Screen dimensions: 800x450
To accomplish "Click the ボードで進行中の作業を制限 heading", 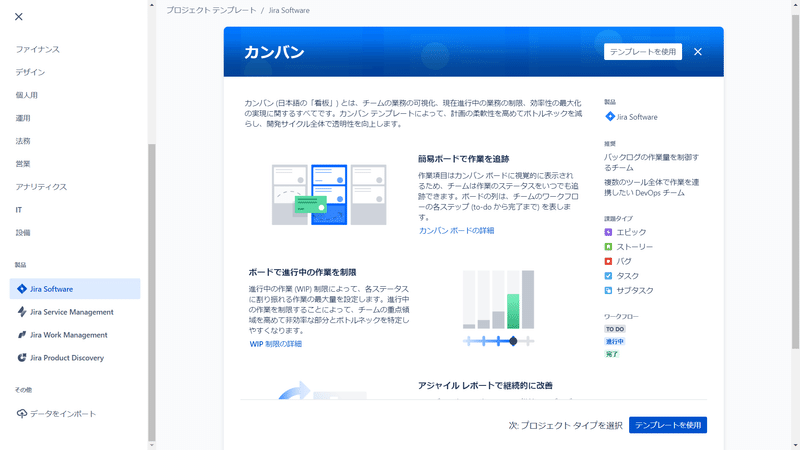I will [x=302, y=272].
